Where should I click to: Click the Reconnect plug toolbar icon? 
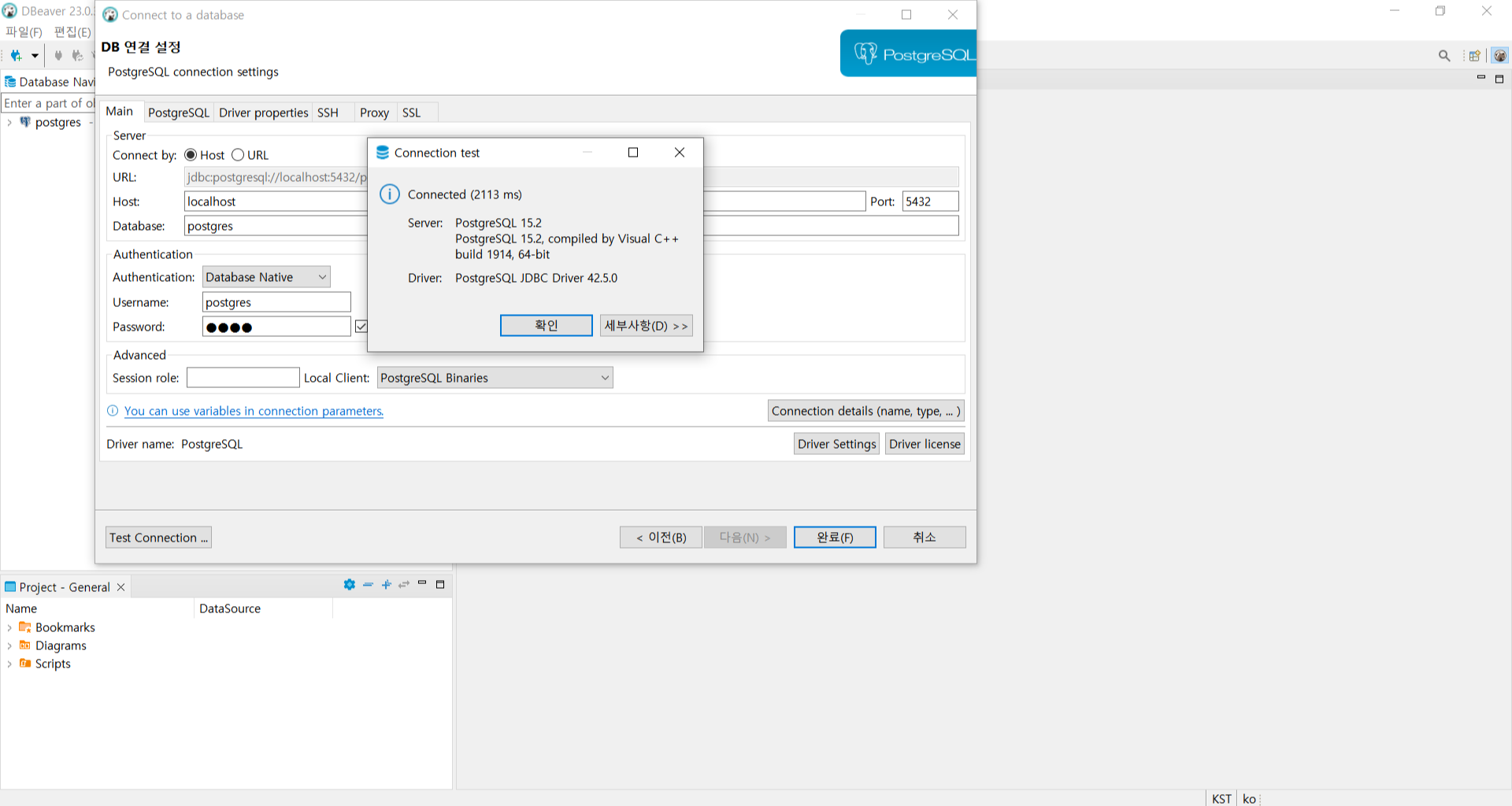tap(77, 56)
